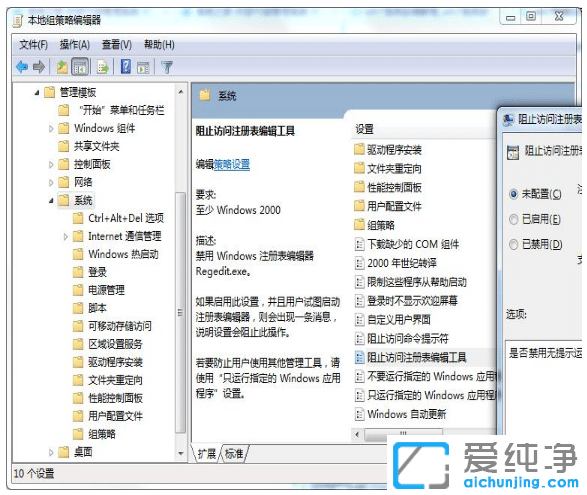
Task: Select 脚本 folder in the tree
Action: tap(97, 308)
